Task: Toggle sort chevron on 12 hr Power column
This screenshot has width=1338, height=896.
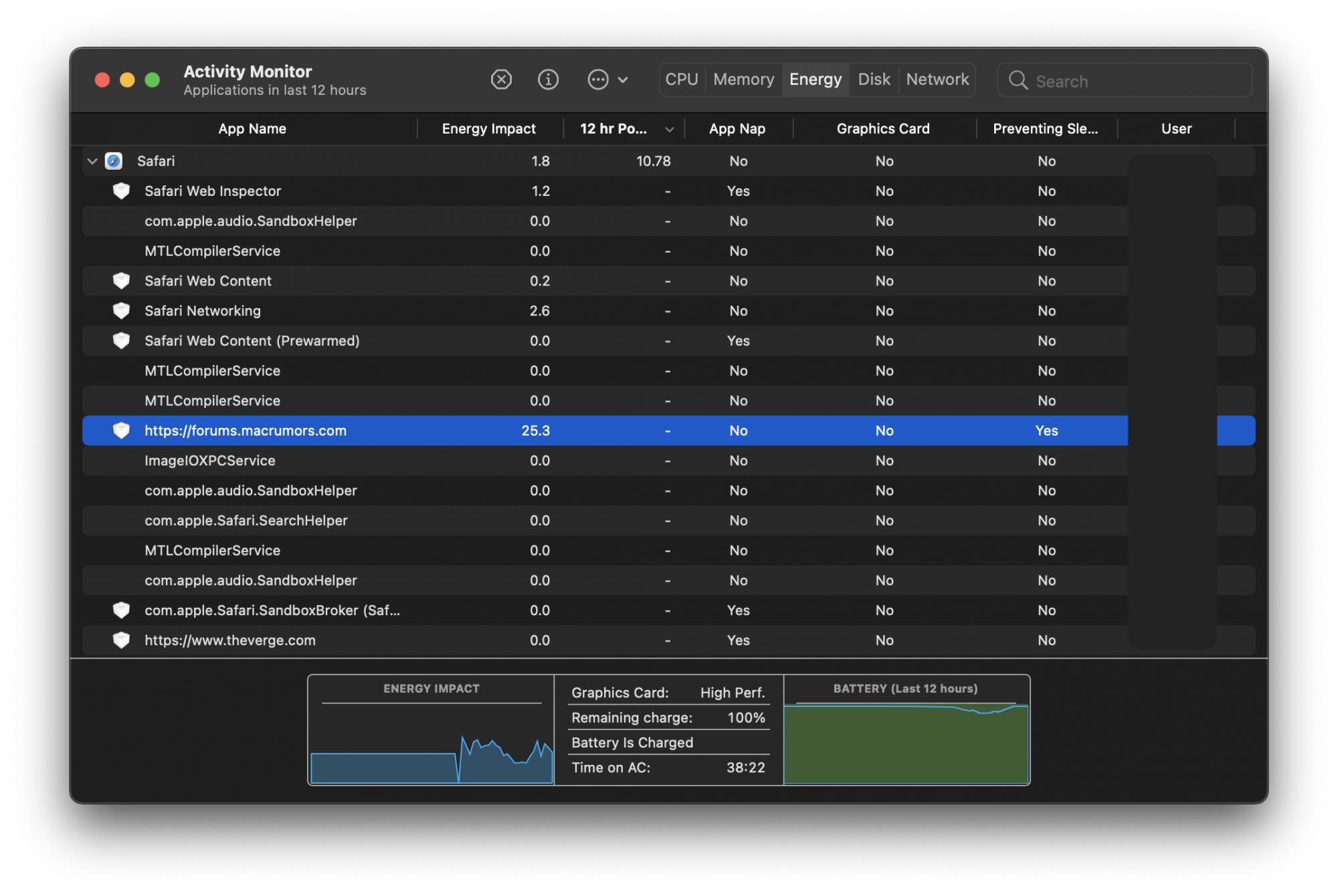Action: tap(669, 130)
